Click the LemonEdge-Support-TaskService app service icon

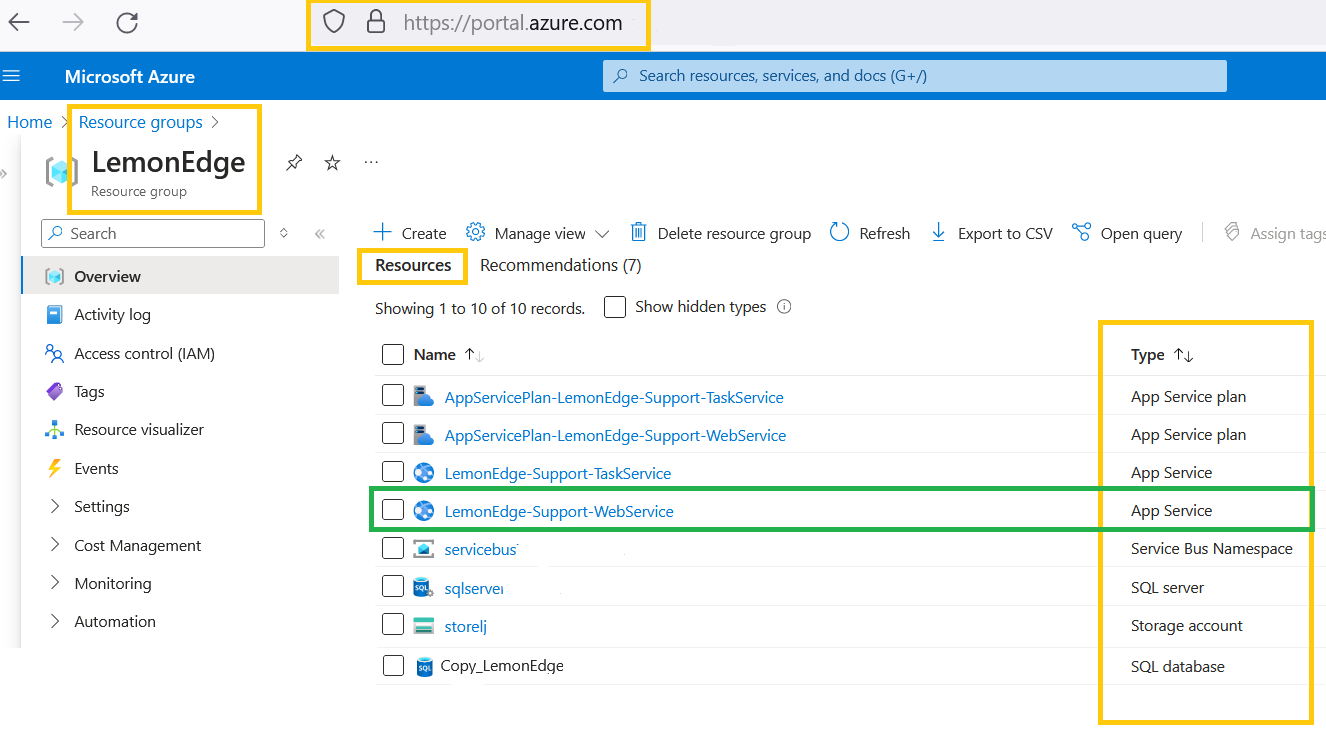pyautogui.click(x=424, y=473)
